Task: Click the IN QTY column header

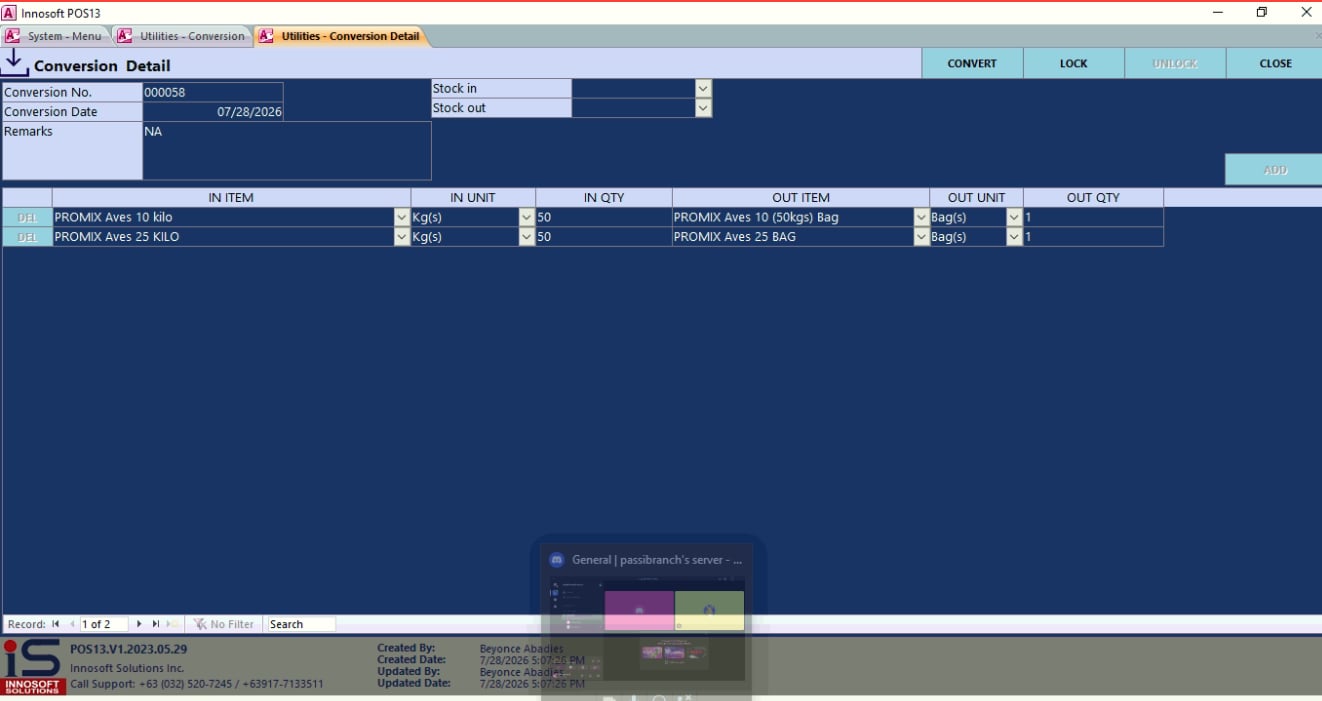Action: 604,197
